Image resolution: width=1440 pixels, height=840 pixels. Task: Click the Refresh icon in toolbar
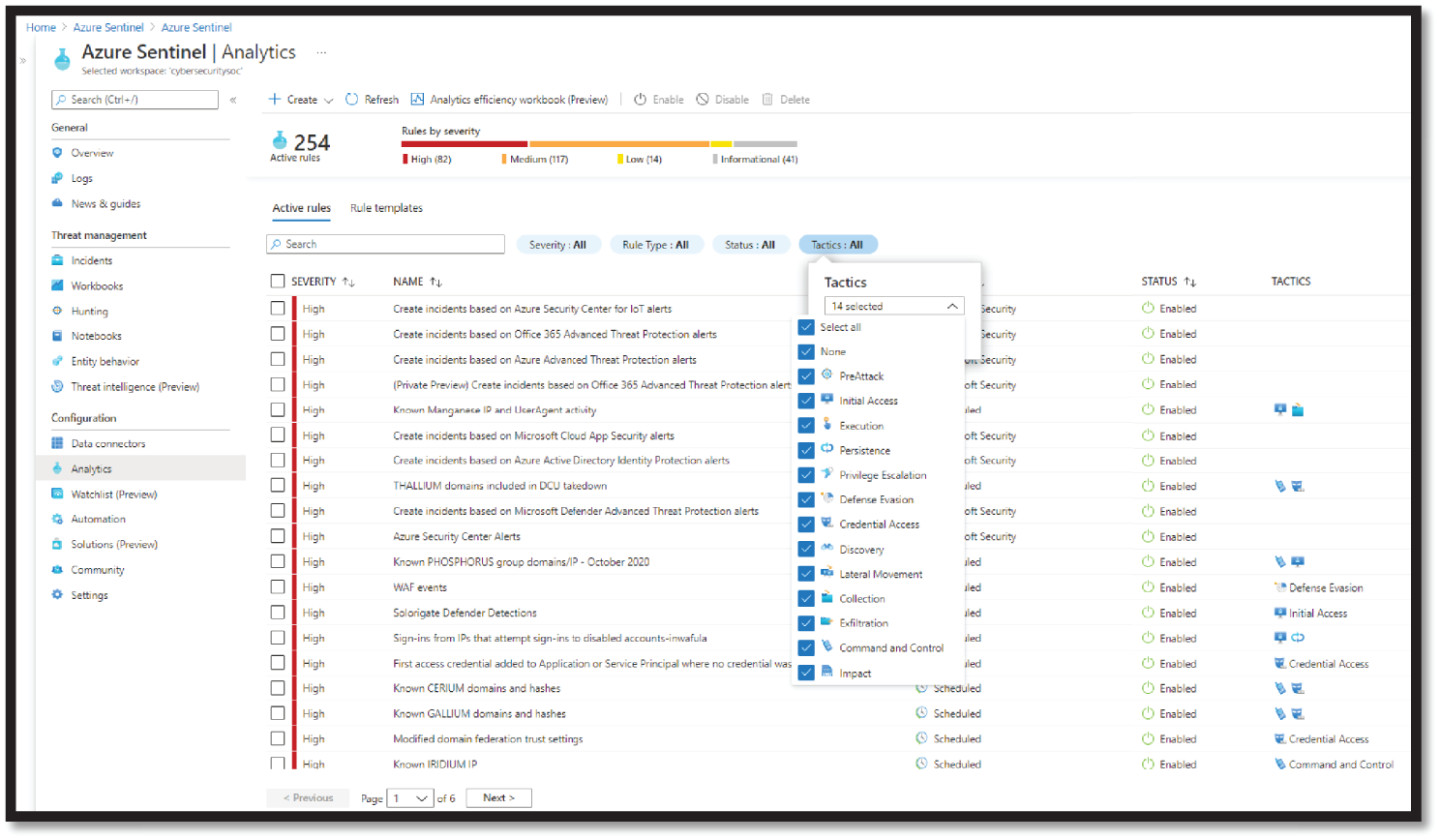coord(352,99)
